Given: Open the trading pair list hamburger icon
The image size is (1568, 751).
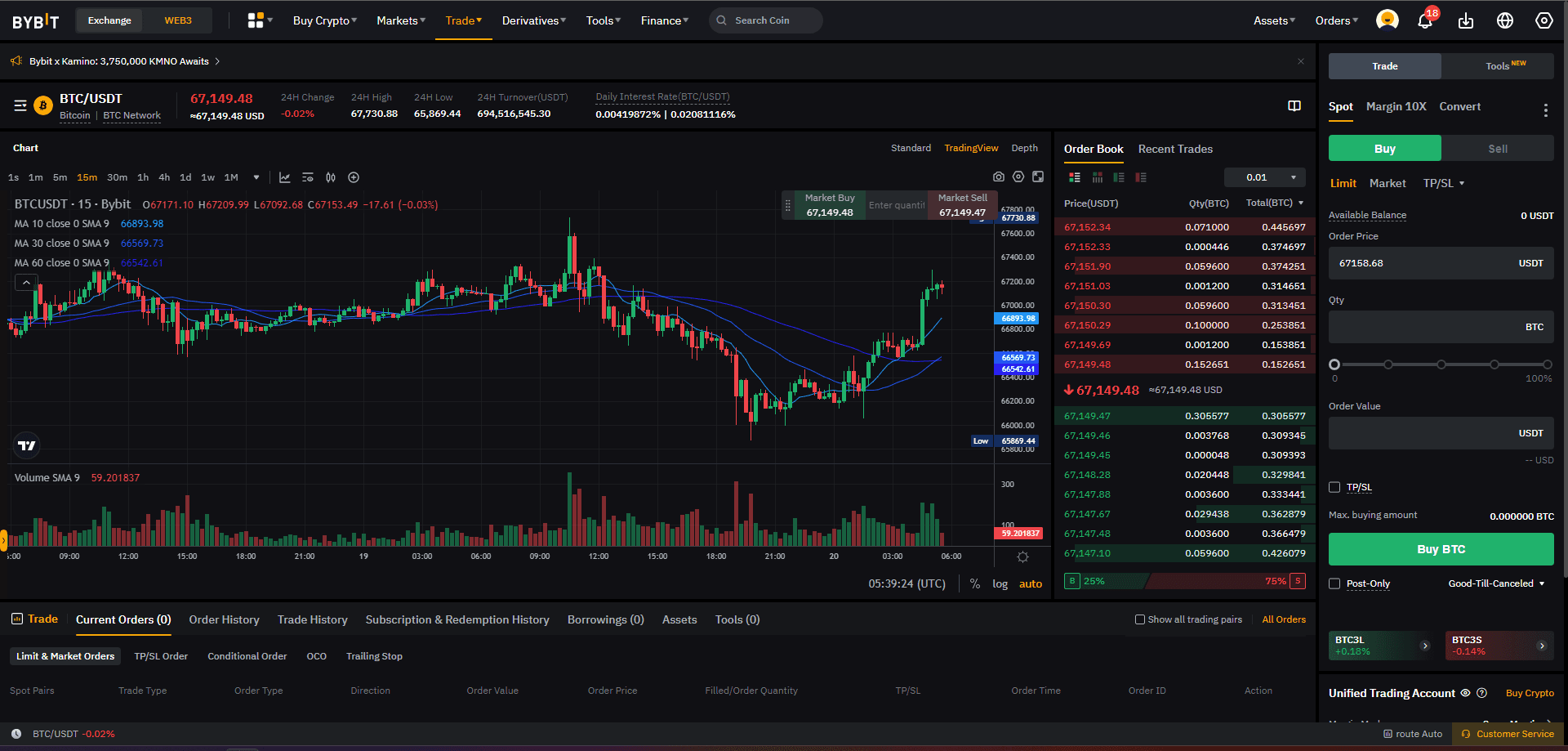Looking at the screenshot, I should point(20,105).
